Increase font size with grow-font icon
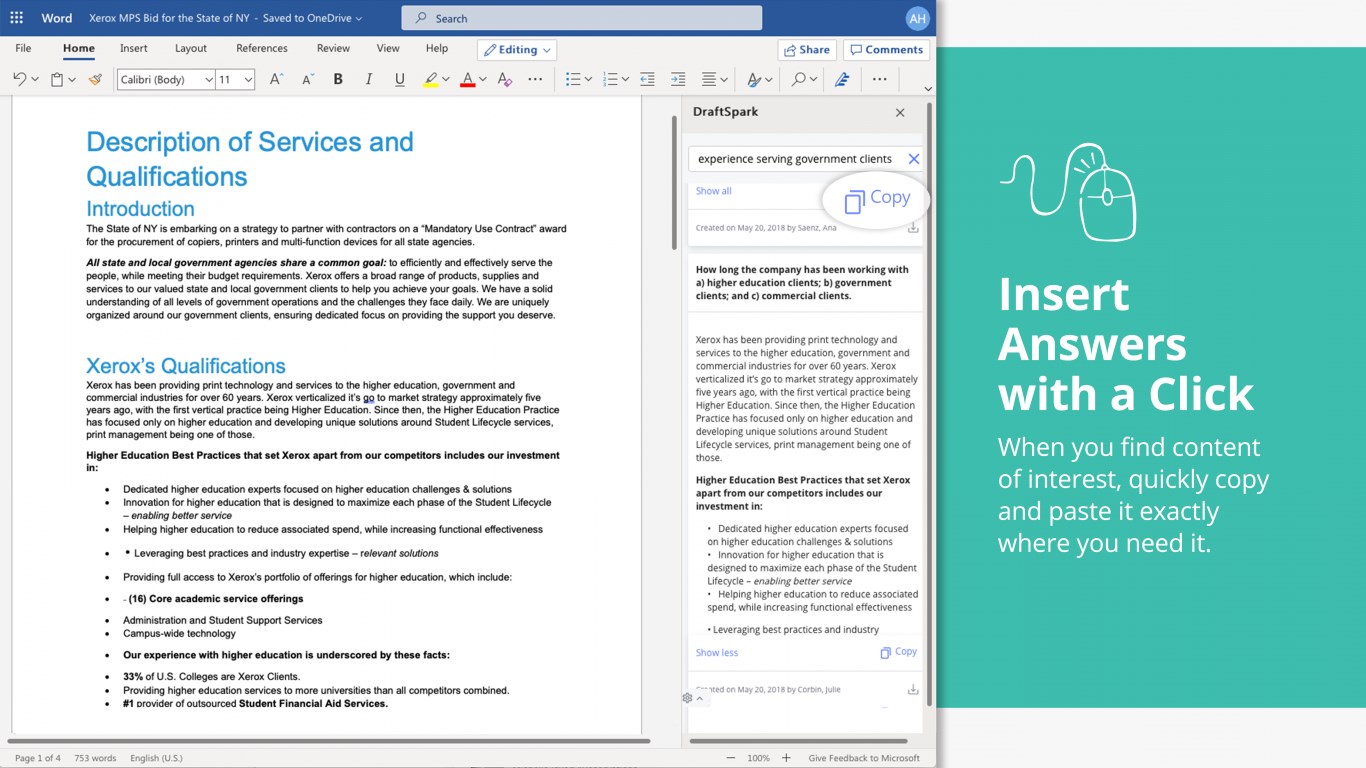This screenshot has width=1366, height=768. [277, 79]
